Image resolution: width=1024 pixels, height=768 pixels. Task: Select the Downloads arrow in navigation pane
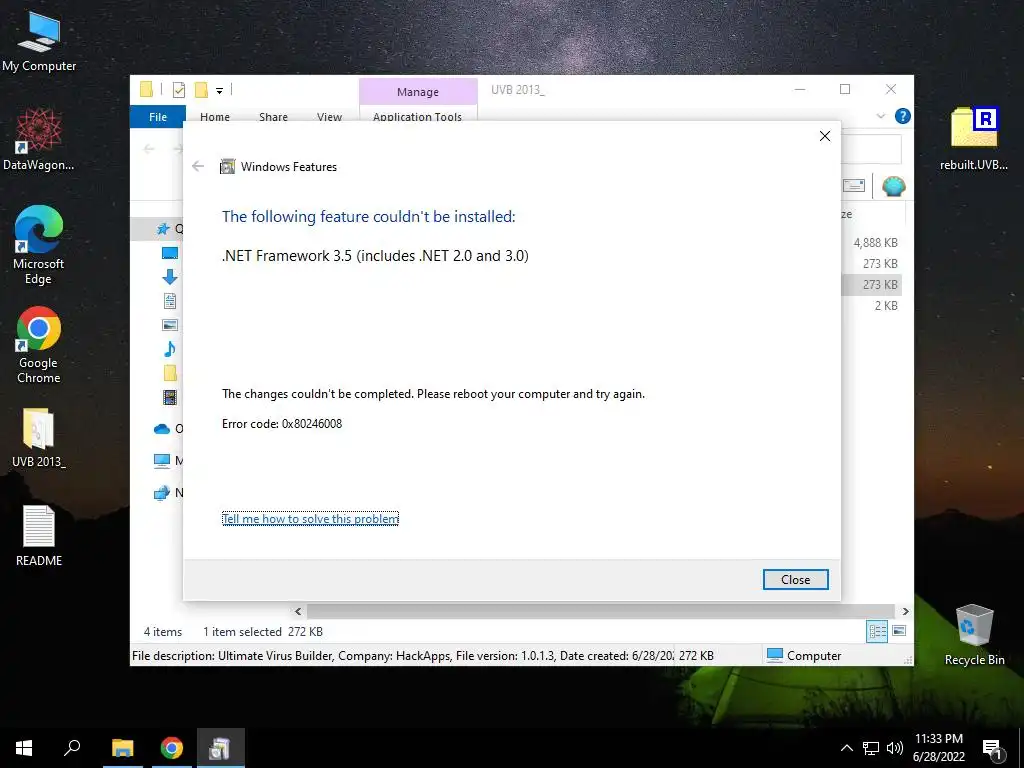[170, 277]
